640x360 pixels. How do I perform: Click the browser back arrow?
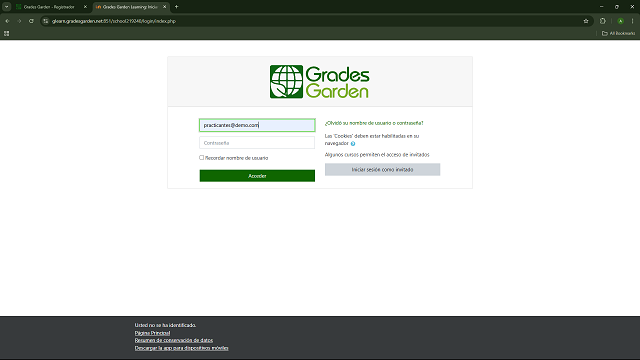[x=7, y=21]
